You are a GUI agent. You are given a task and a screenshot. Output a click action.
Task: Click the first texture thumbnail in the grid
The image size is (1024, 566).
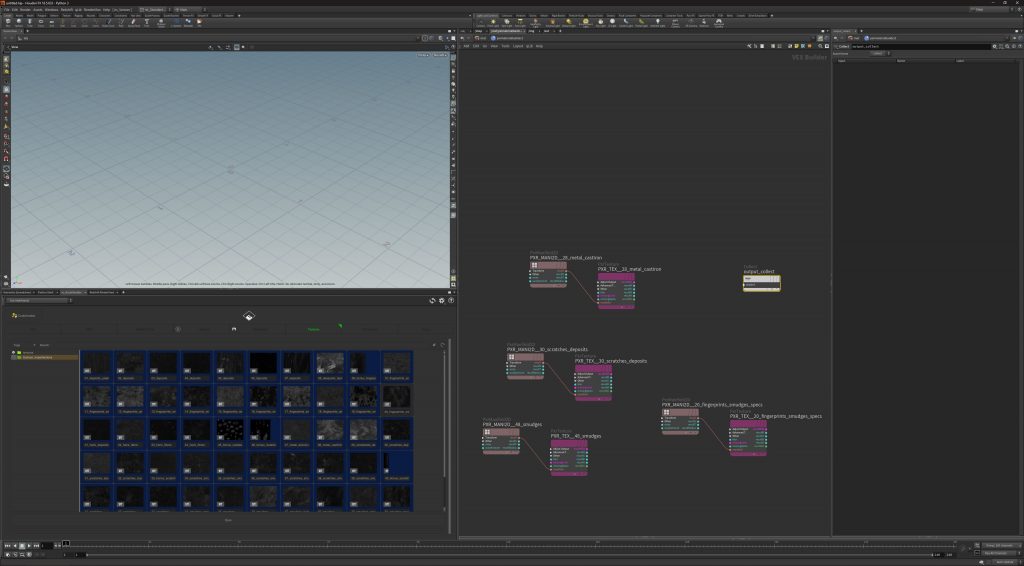(96, 364)
